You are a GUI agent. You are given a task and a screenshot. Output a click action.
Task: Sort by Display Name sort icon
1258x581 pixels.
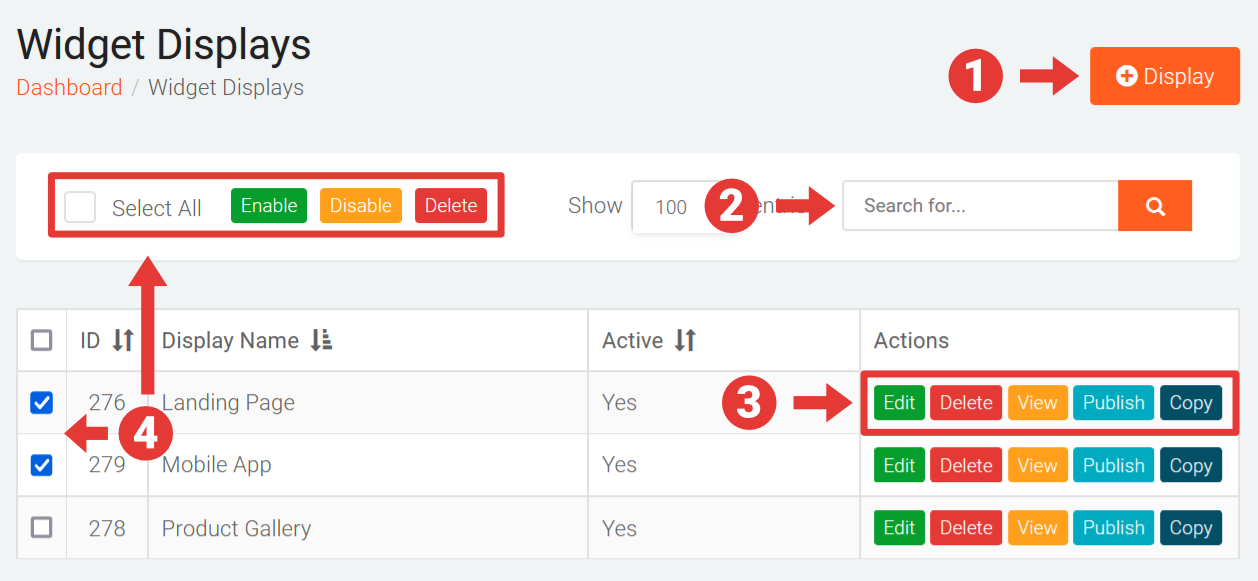(321, 341)
